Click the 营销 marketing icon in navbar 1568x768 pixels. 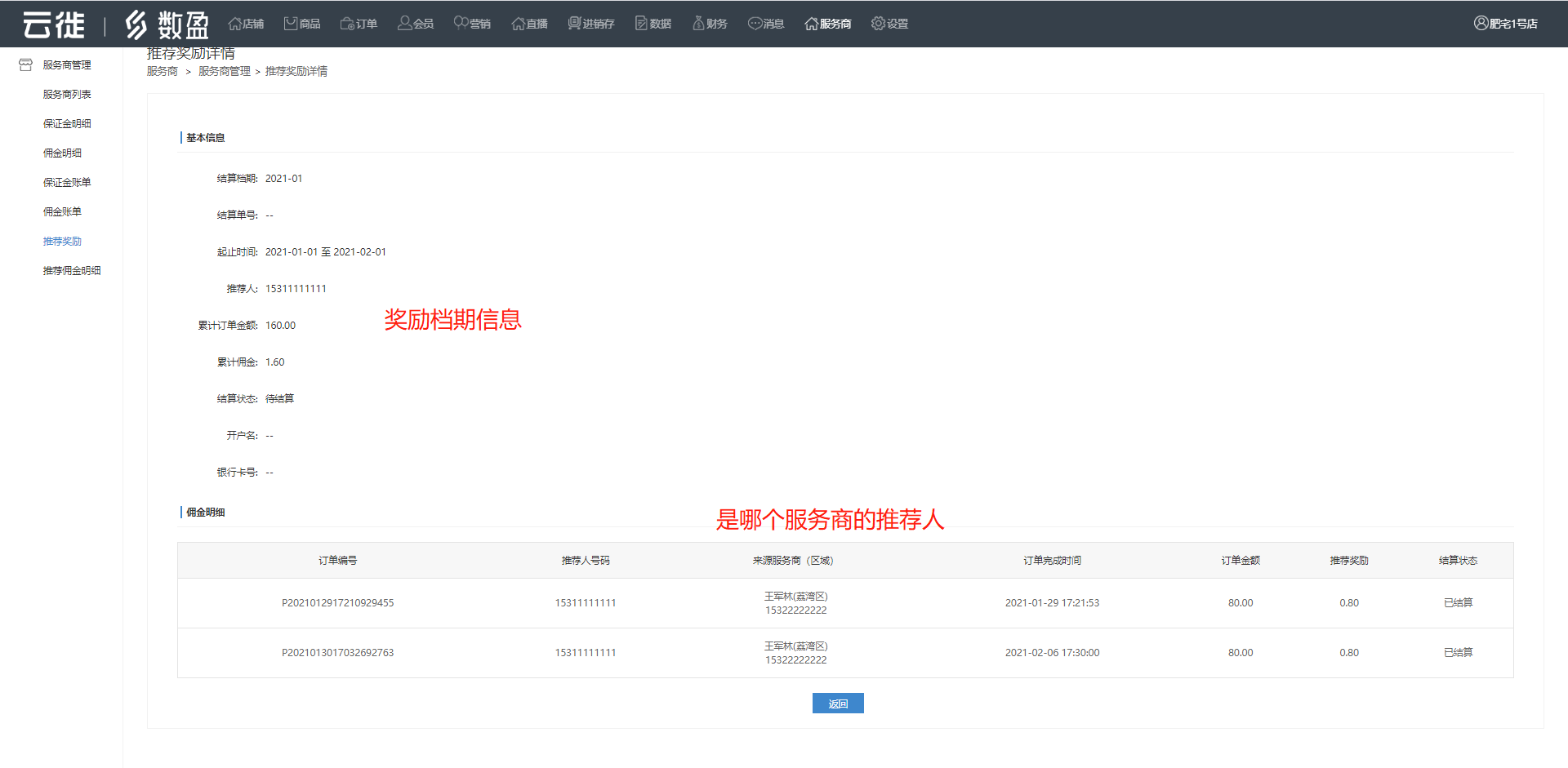(461, 24)
